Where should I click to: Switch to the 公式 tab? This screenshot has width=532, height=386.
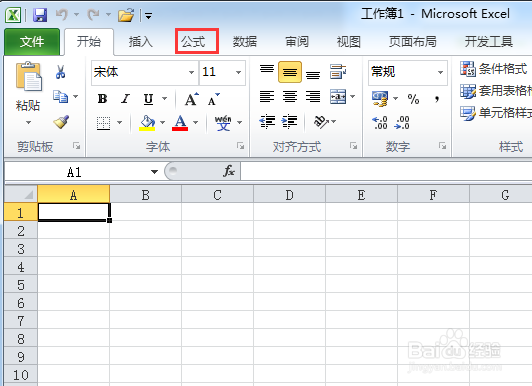[x=193, y=42]
